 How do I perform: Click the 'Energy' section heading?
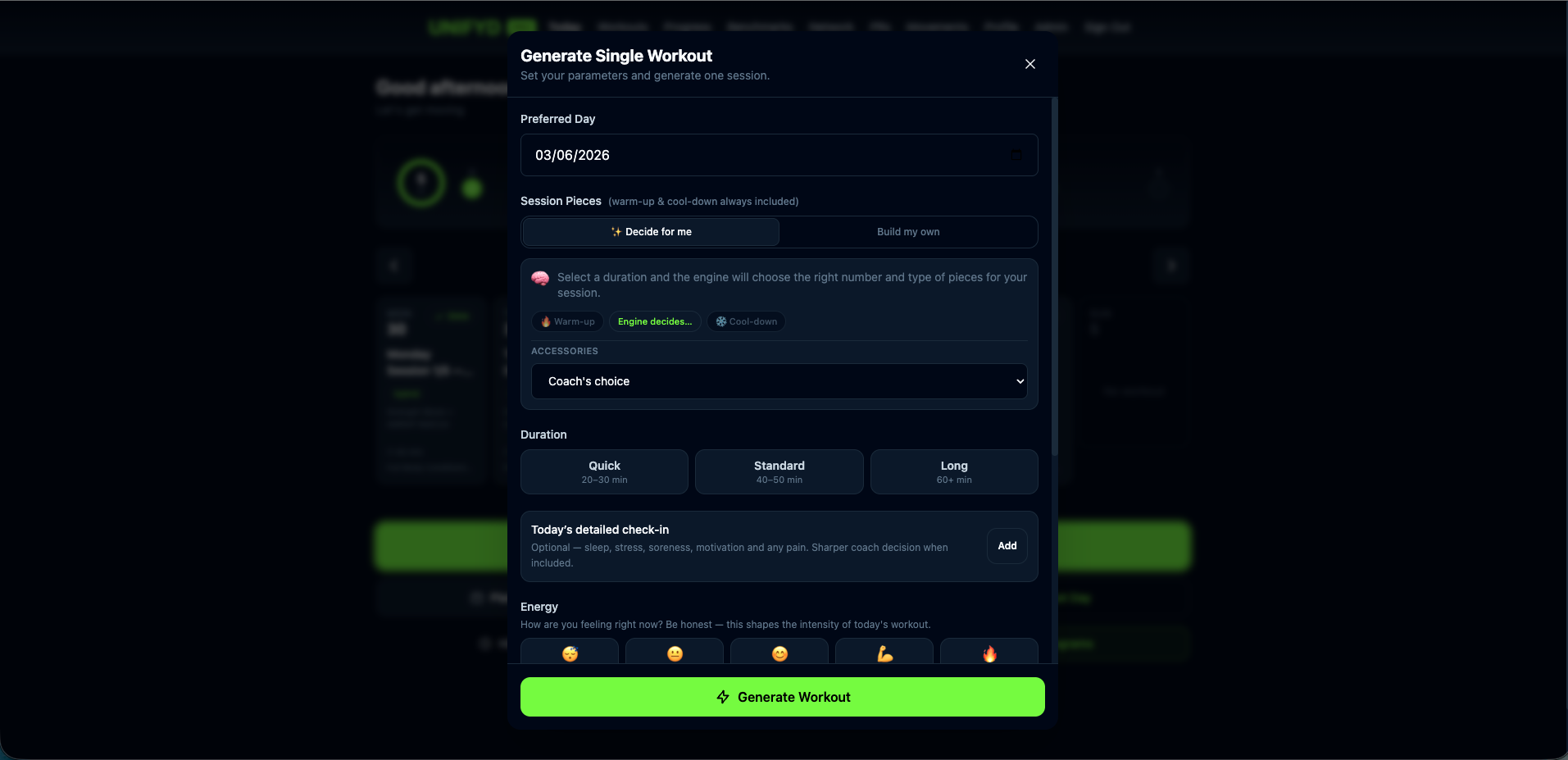click(x=539, y=607)
